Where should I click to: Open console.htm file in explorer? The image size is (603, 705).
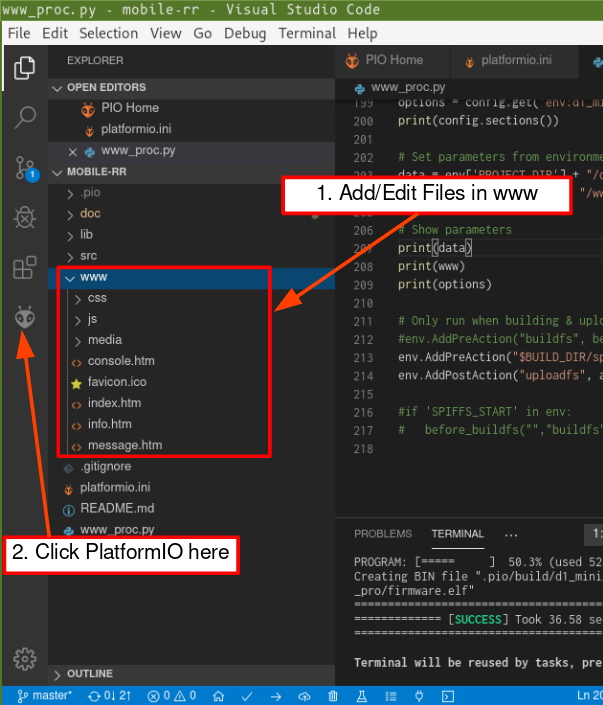[x=191, y=361]
